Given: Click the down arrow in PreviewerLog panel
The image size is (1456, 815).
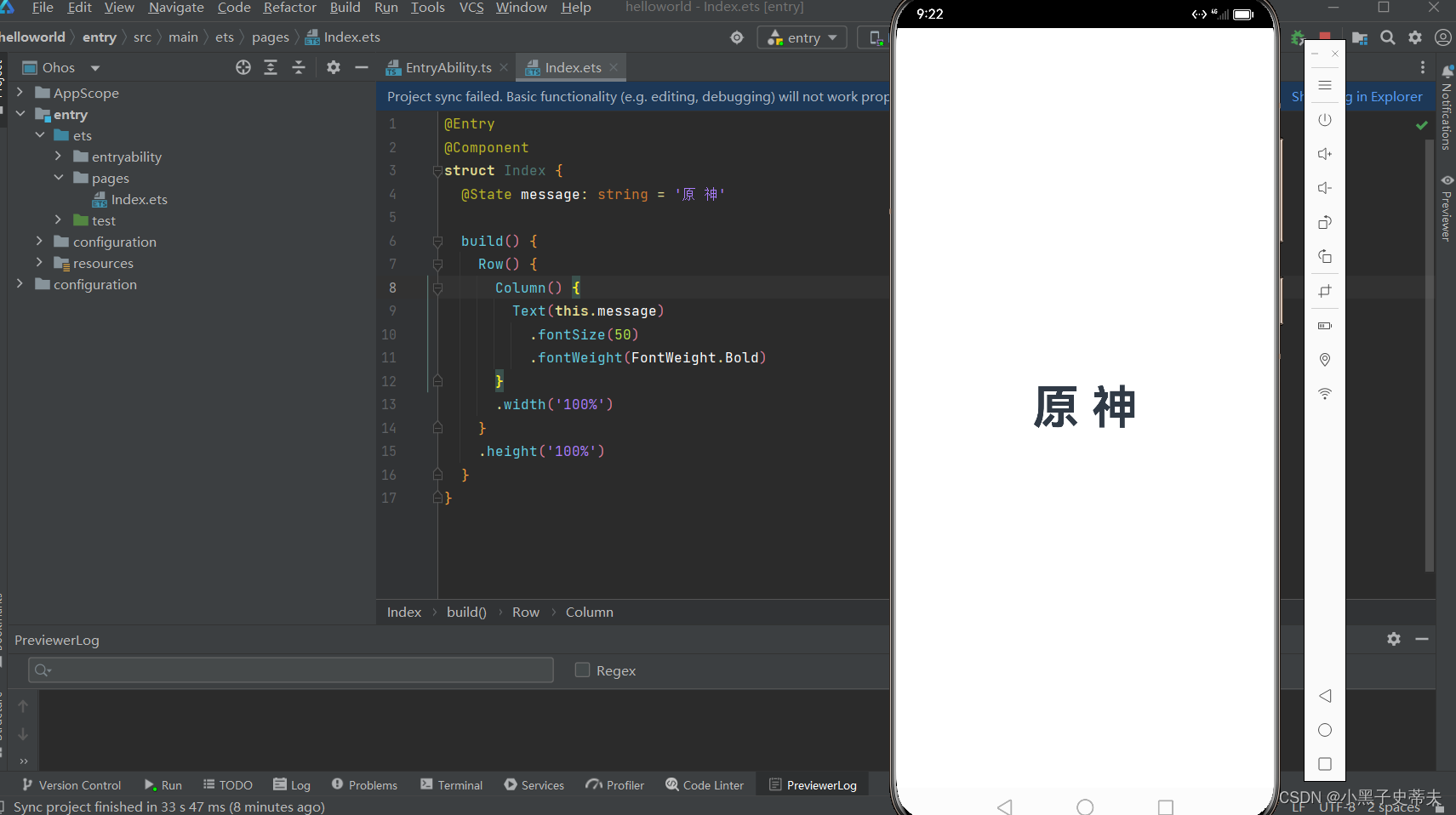Looking at the screenshot, I should click(x=23, y=734).
